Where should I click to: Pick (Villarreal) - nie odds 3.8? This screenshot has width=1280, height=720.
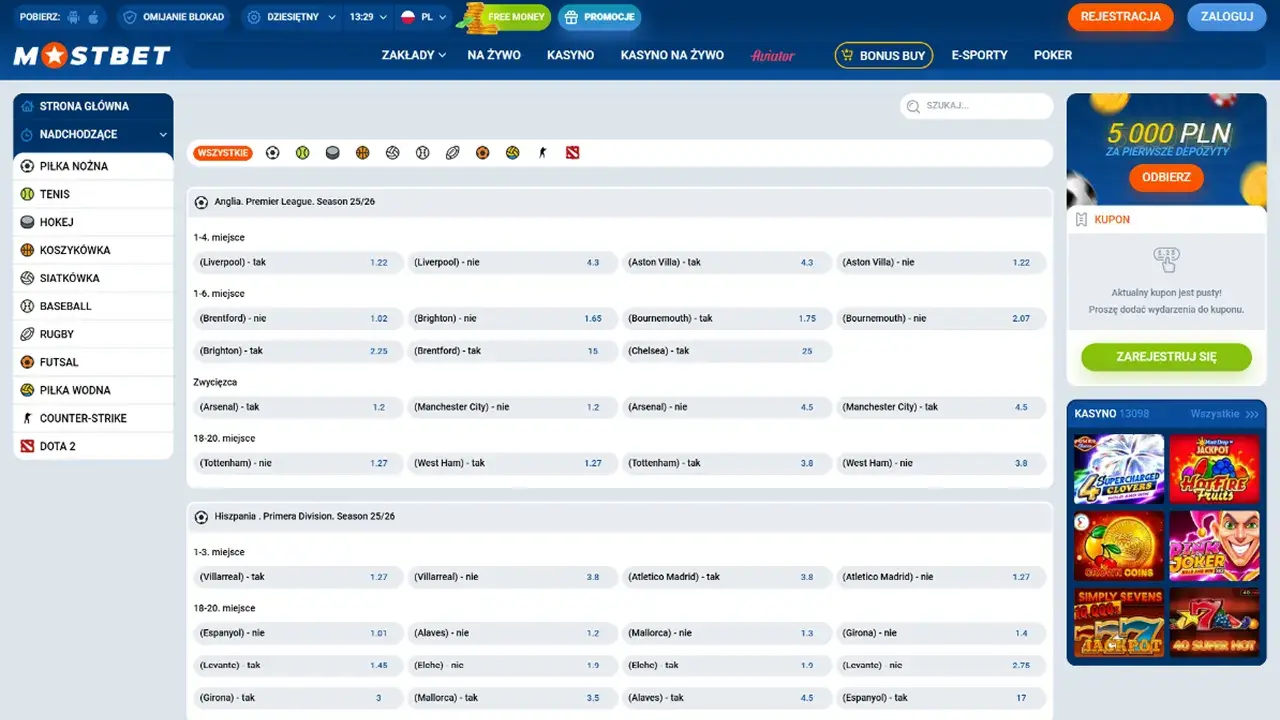512,577
